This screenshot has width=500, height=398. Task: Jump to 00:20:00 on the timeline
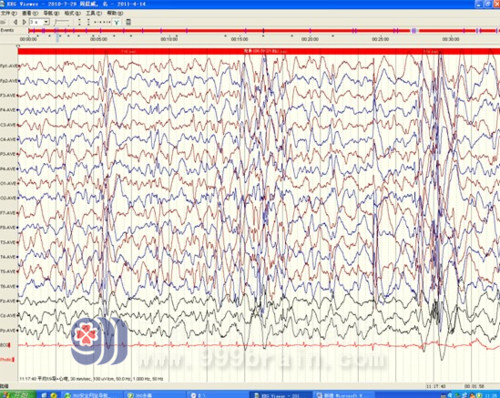pyautogui.click(x=310, y=39)
